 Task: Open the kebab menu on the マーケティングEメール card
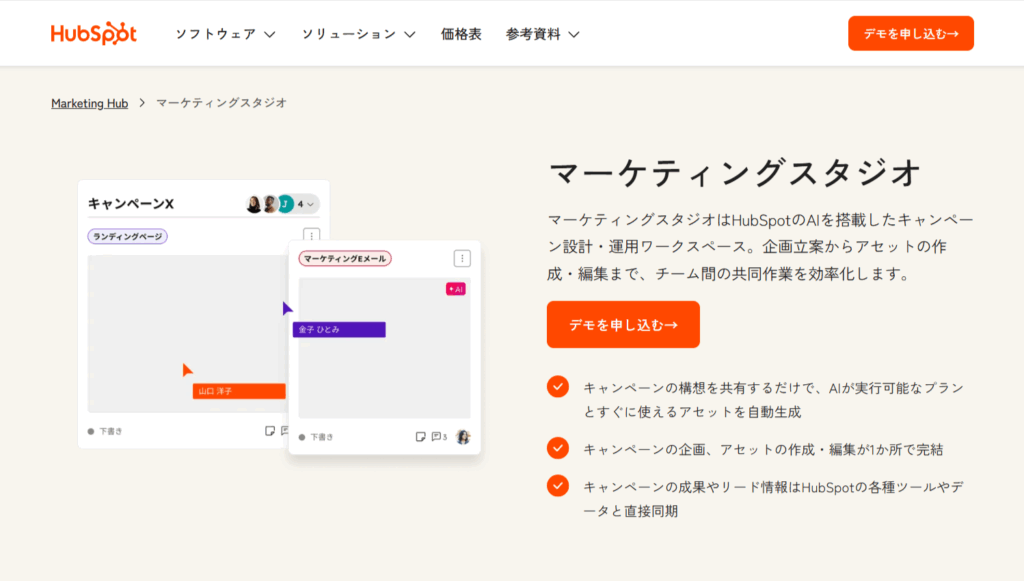click(x=461, y=258)
